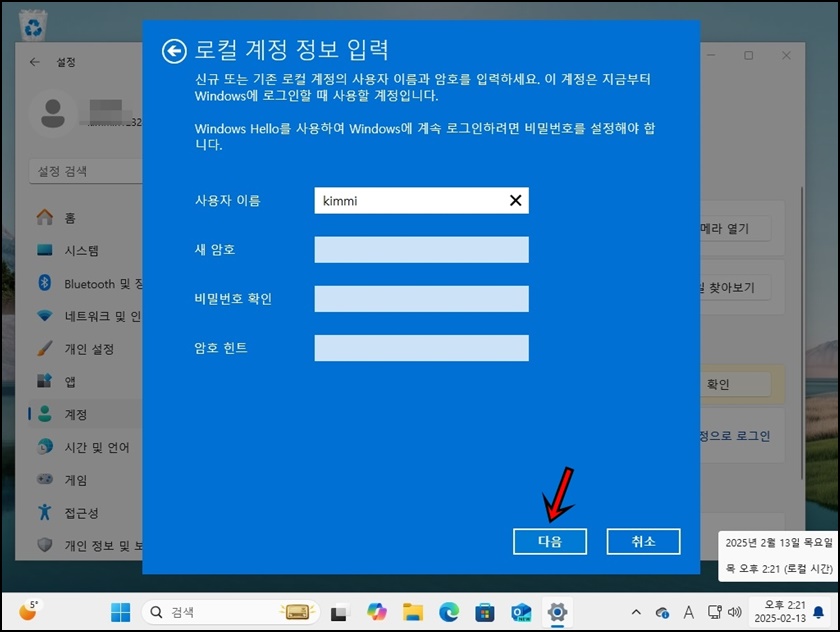Open Task View on taskbar
The height and width of the screenshot is (632, 840).
[340, 612]
